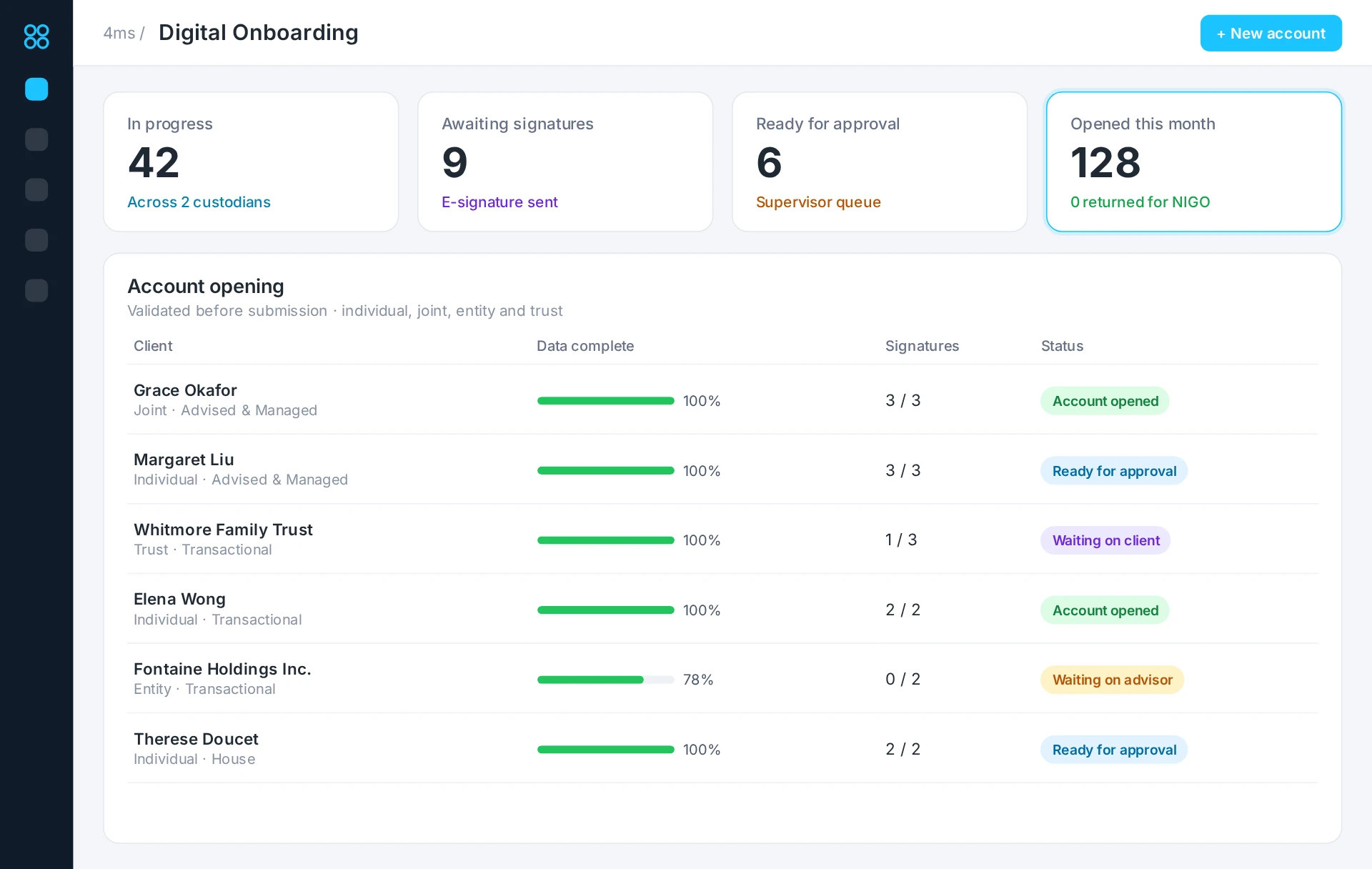Image resolution: width=1372 pixels, height=869 pixels.
Task: Click Fontaine Holdings' 78% progress bar
Action: (x=606, y=680)
